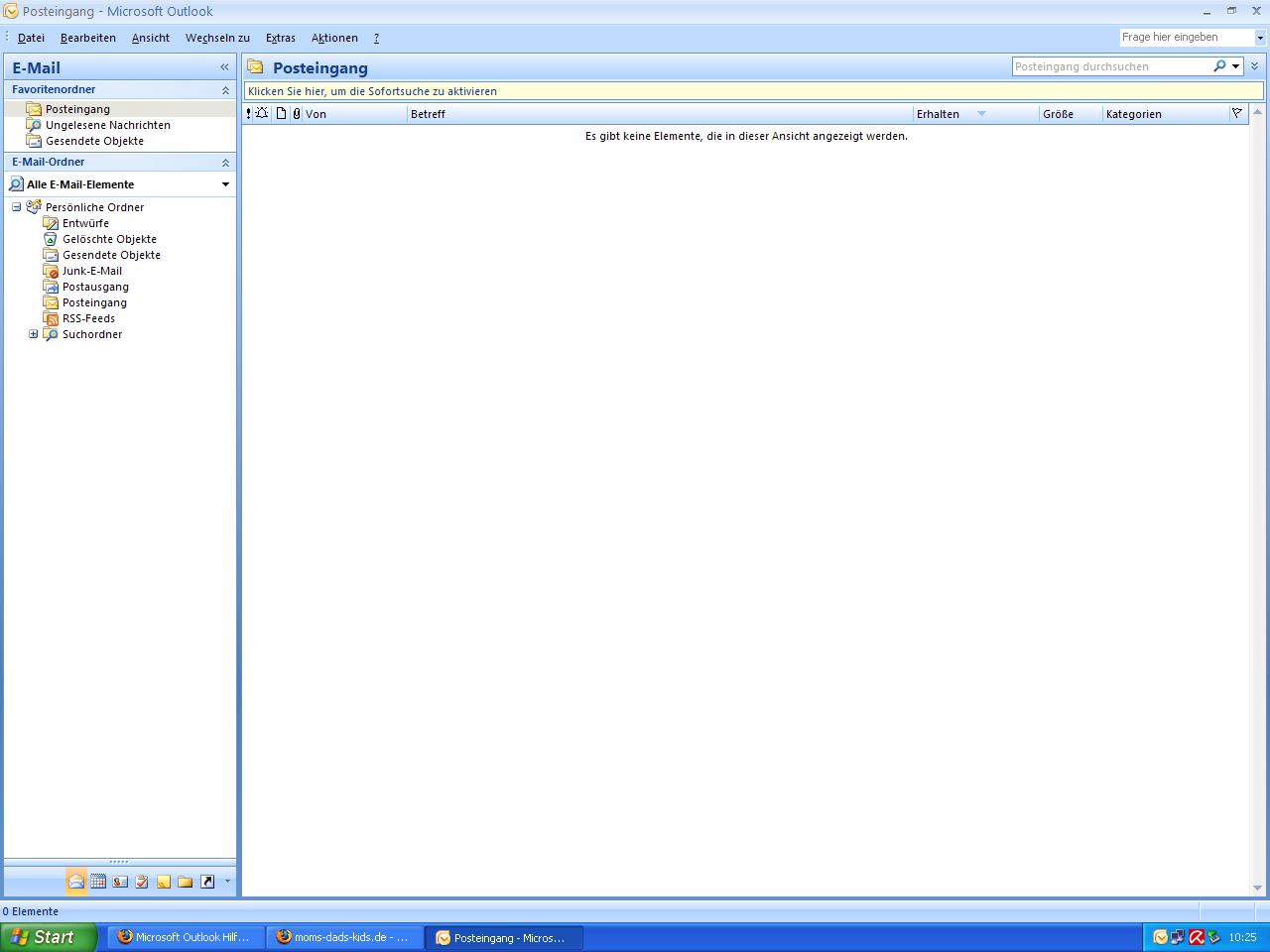This screenshot has width=1270, height=952.
Task: Open the Notes view icon
Action: pyautogui.click(x=164, y=882)
